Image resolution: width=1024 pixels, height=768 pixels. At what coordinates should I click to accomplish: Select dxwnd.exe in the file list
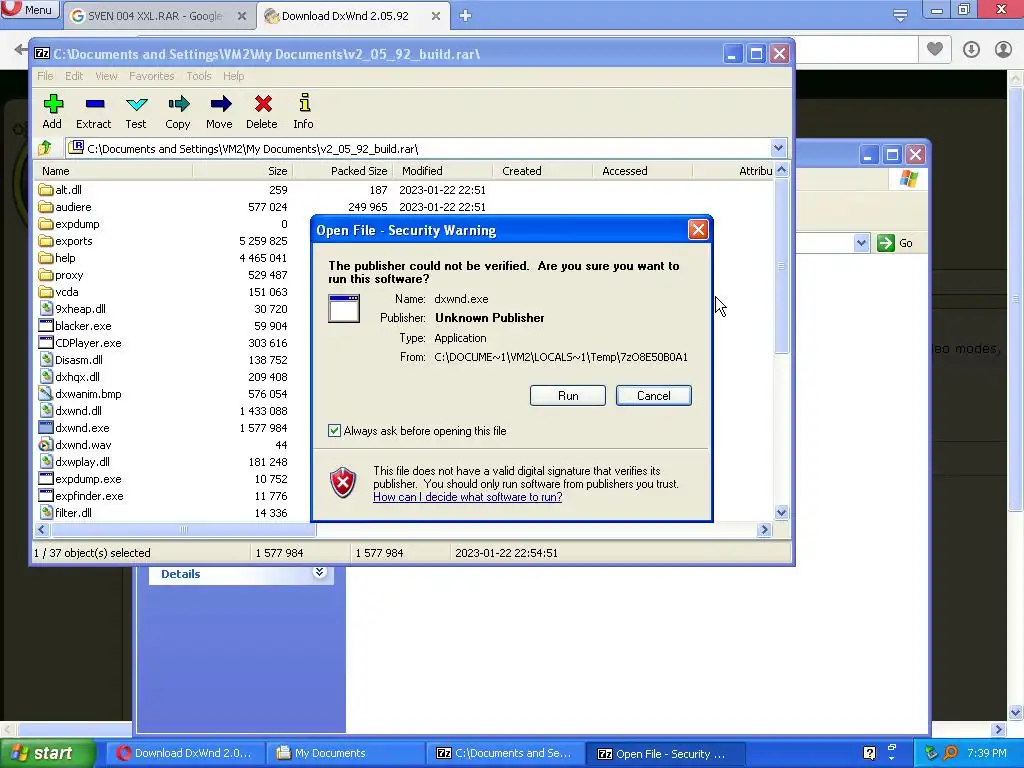(x=82, y=428)
